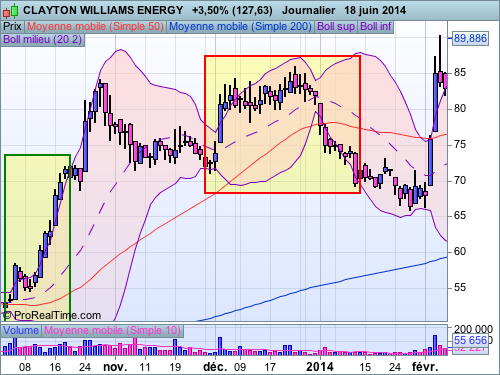Open the Moyenne mobile (Simple 50) label
Image resolution: width=500 pixels, height=375 pixels.
[95, 26]
